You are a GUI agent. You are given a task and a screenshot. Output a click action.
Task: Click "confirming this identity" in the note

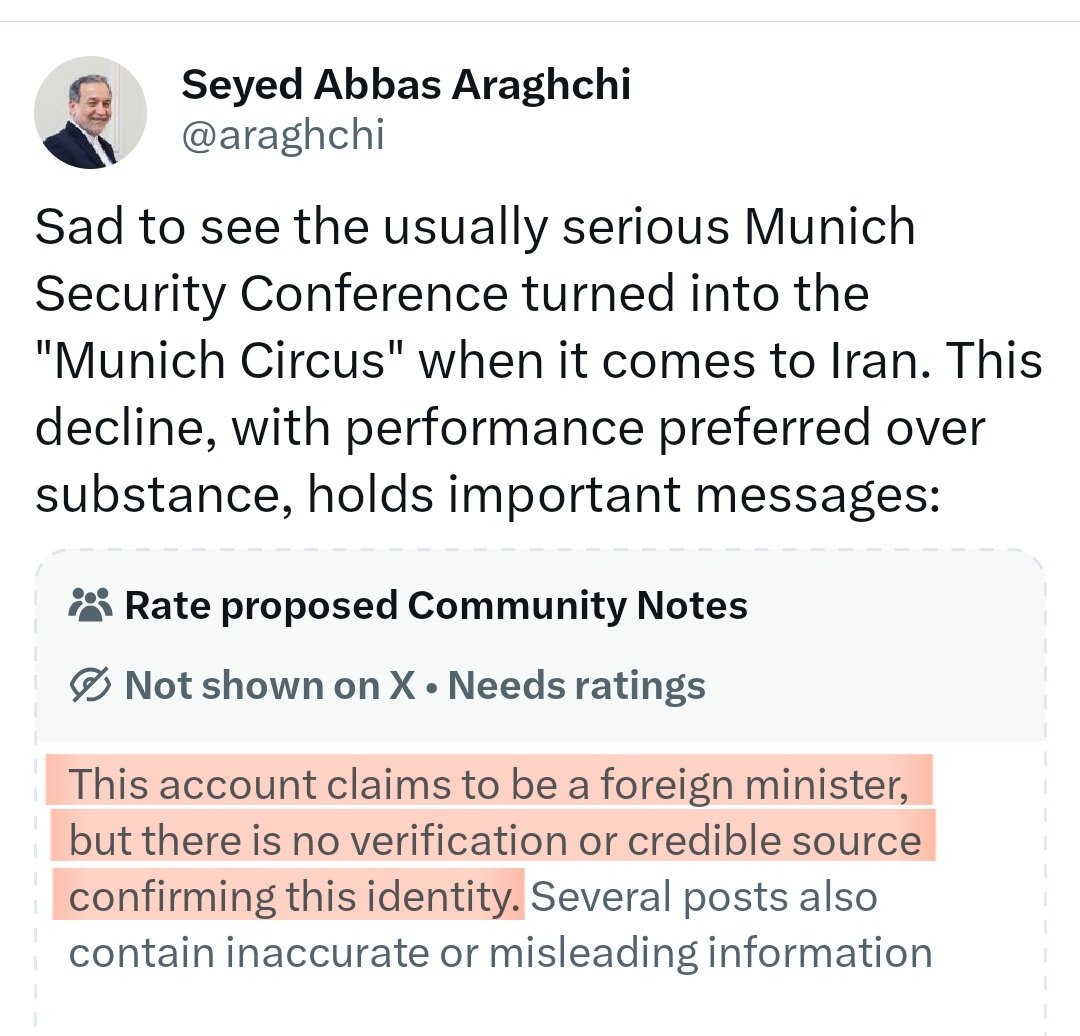coord(295,897)
